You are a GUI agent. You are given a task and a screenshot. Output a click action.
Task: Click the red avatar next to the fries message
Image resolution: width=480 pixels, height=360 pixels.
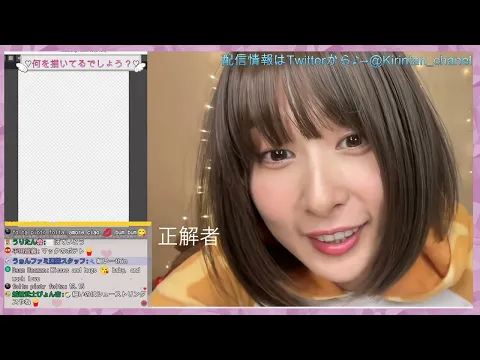click(x=8, y=251)
